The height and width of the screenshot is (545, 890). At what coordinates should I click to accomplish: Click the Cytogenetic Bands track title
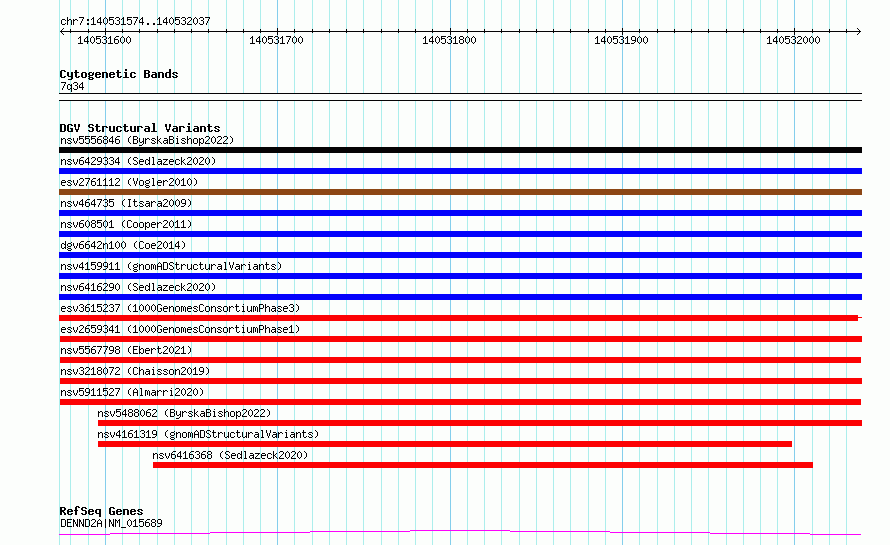[x=119, y=74]
